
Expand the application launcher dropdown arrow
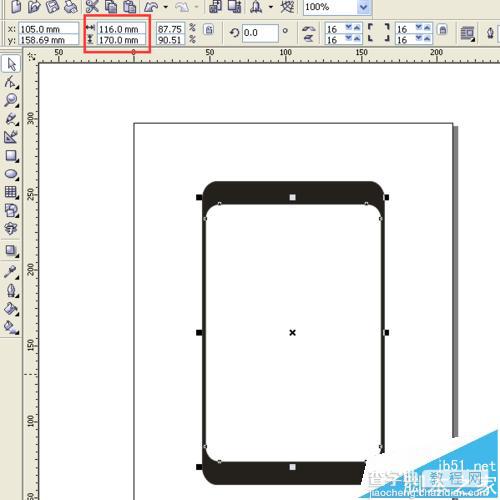271,7
